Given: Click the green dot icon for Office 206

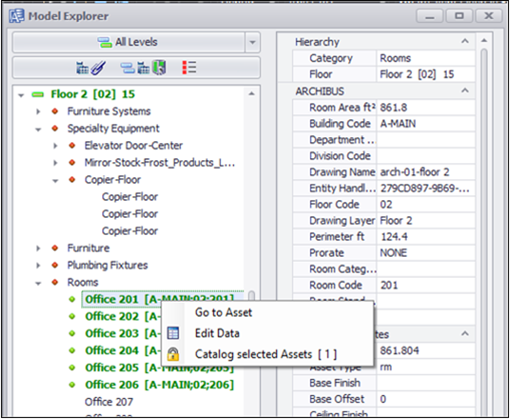Looking at the screenshot, I should click(x=72, y=385).
